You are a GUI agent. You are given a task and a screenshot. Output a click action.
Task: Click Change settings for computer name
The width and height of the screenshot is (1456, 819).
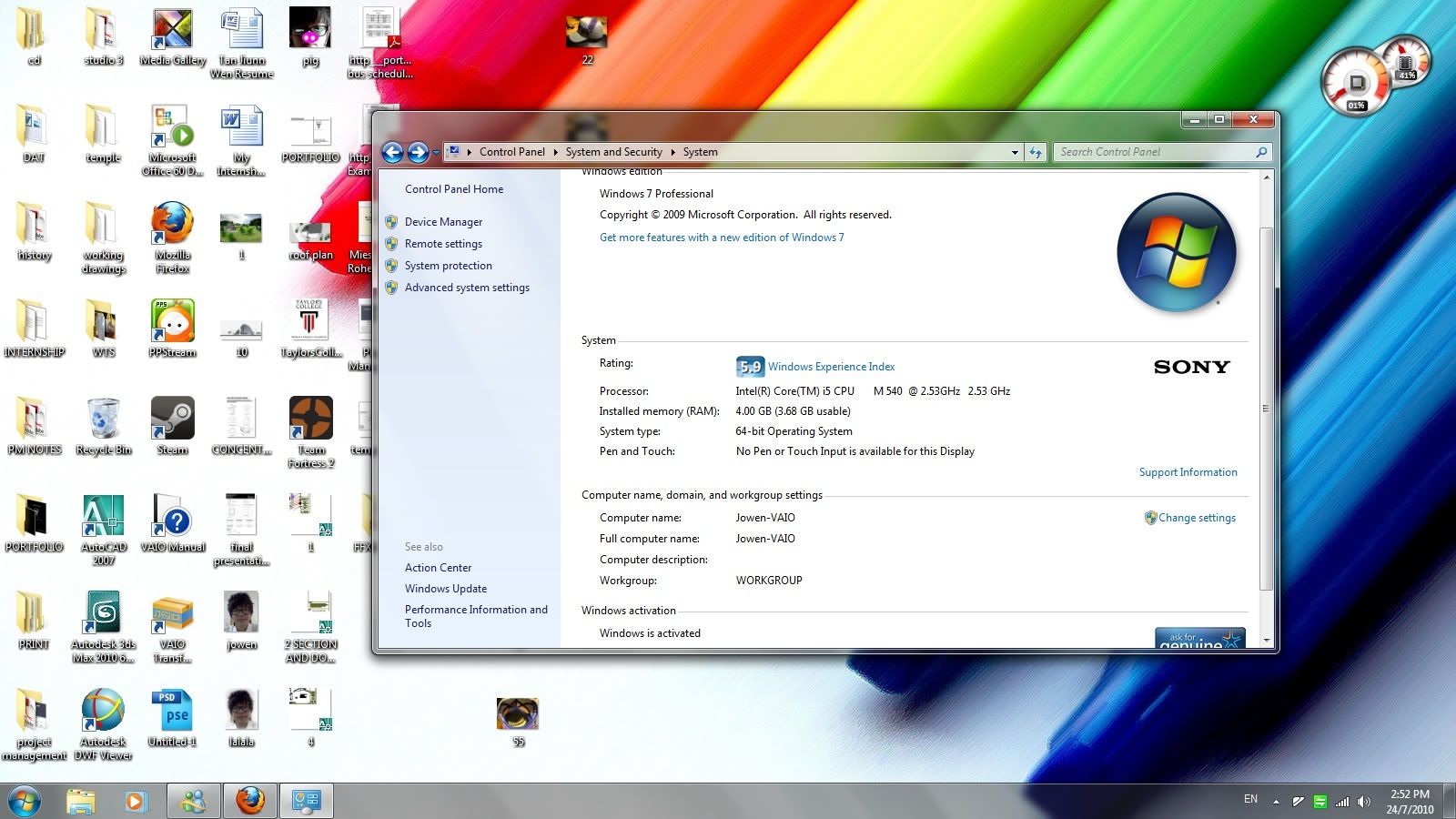pyautogui.click(x=1196, y=518)
